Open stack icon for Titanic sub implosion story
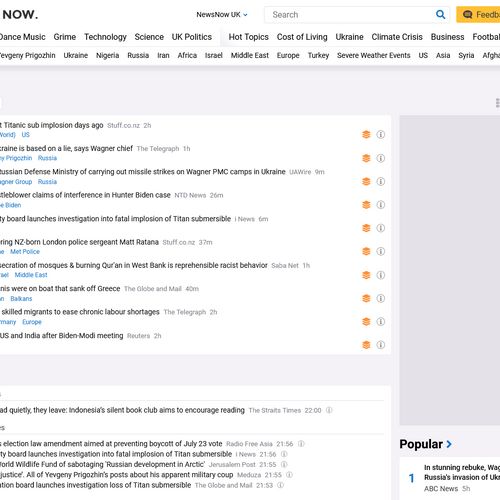This screenshot has height=500, width=500. click(366, 134)
